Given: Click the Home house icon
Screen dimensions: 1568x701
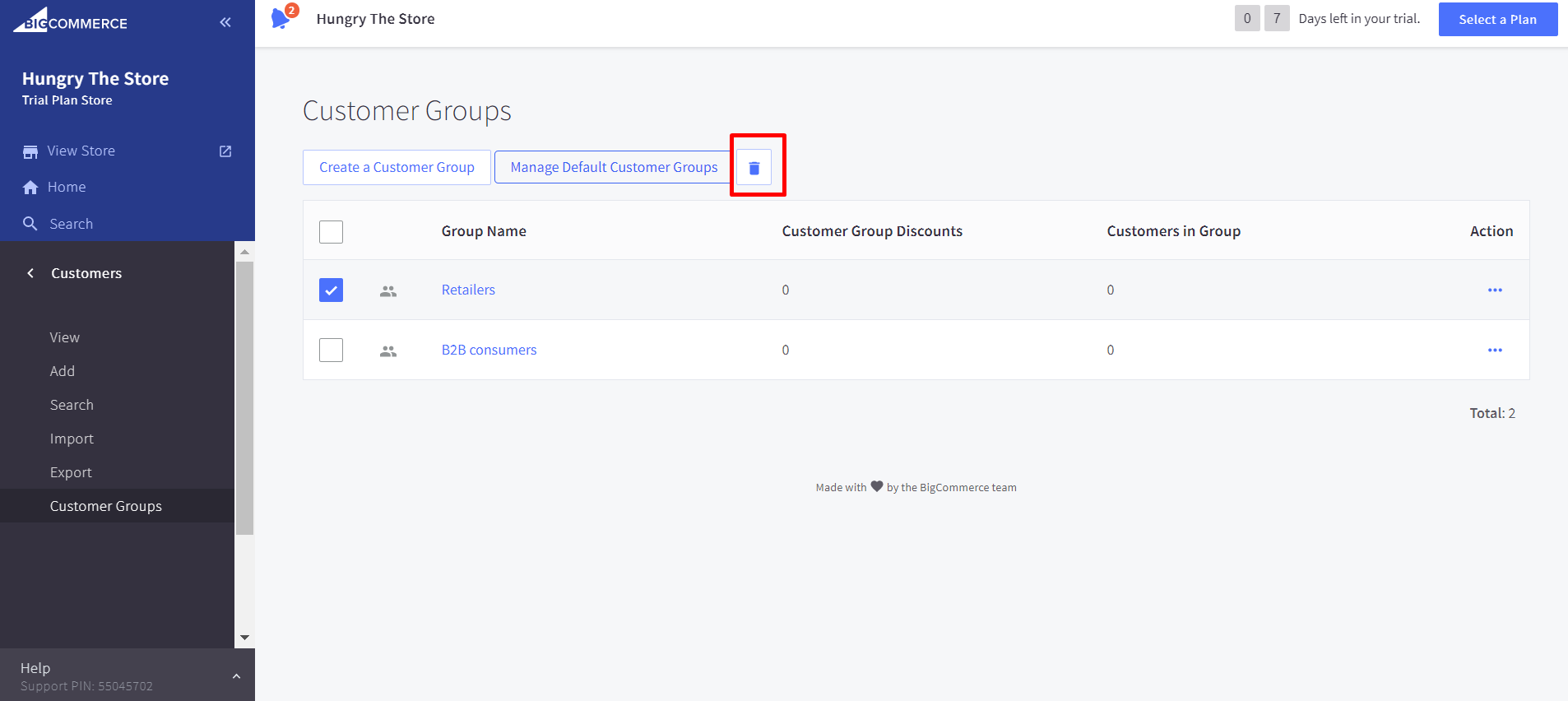Looking at the screenshot, I should 30,188.
